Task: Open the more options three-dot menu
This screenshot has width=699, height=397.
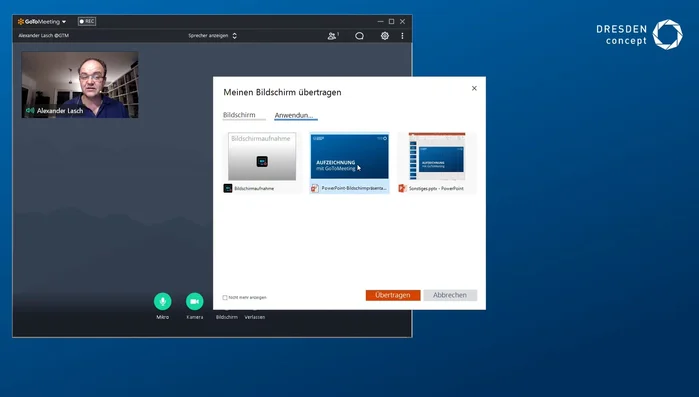Action: click(x=402, y=36)
